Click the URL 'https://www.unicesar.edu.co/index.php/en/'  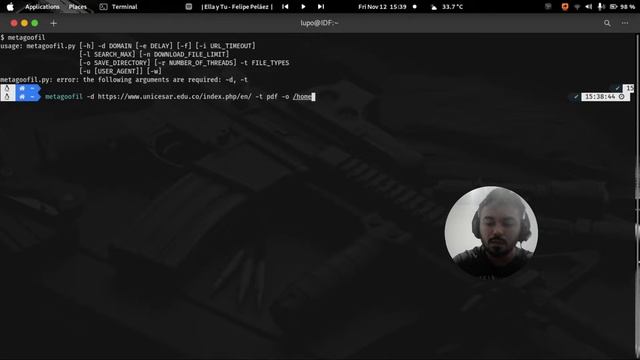click(175, 97)
